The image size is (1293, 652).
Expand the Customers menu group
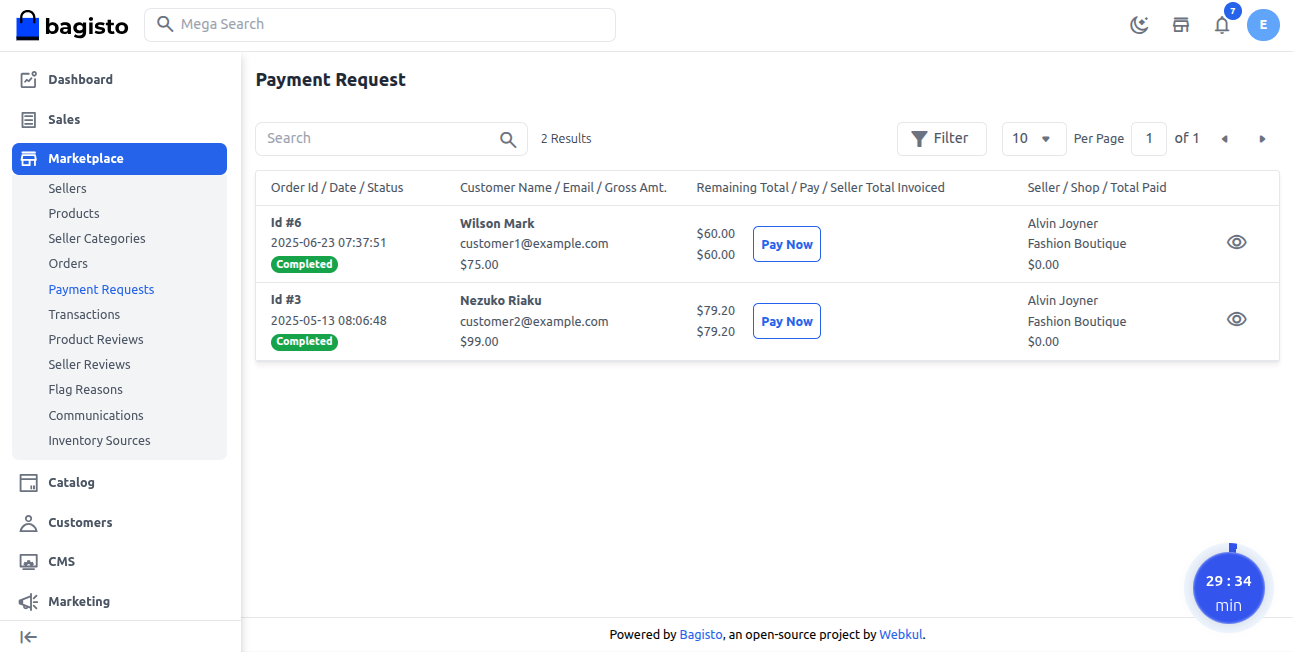[27, 522]
